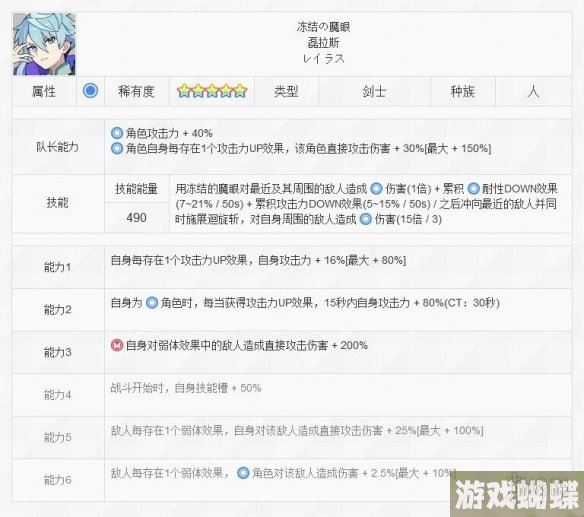
Task: Click the character name 磊拉斯
Action: tap(323, 43)
